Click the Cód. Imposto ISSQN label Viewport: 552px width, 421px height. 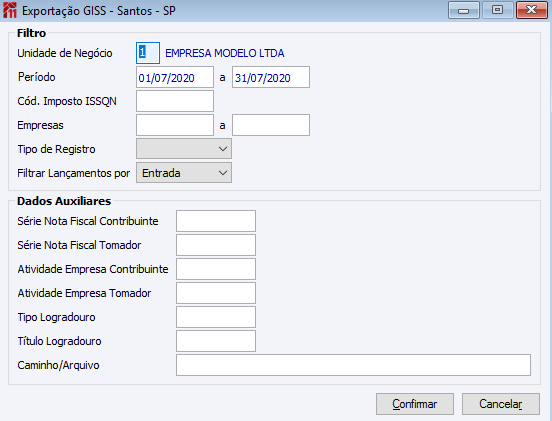(67, 101)
